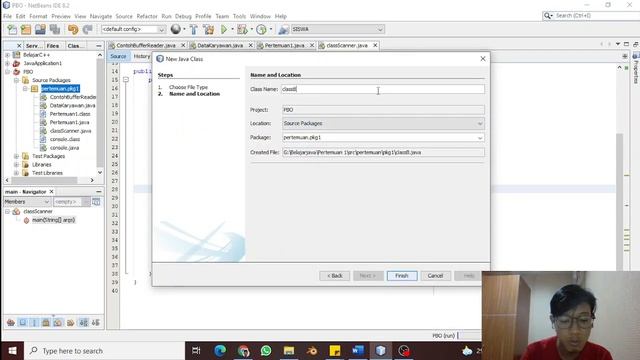The image size is (640, 360).
Task: Open Blender from taskbar
Action: pyautogui.click(x=312, y=351)
